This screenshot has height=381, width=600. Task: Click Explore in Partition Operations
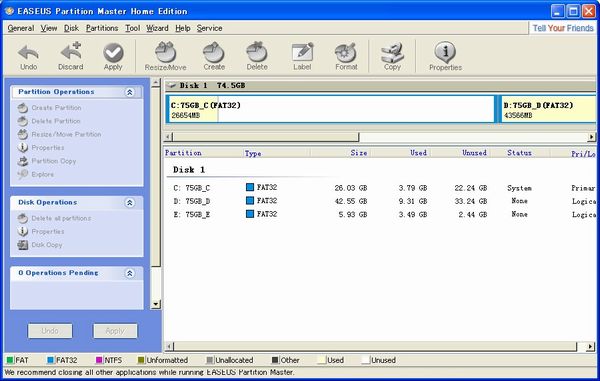pos(36,174)
